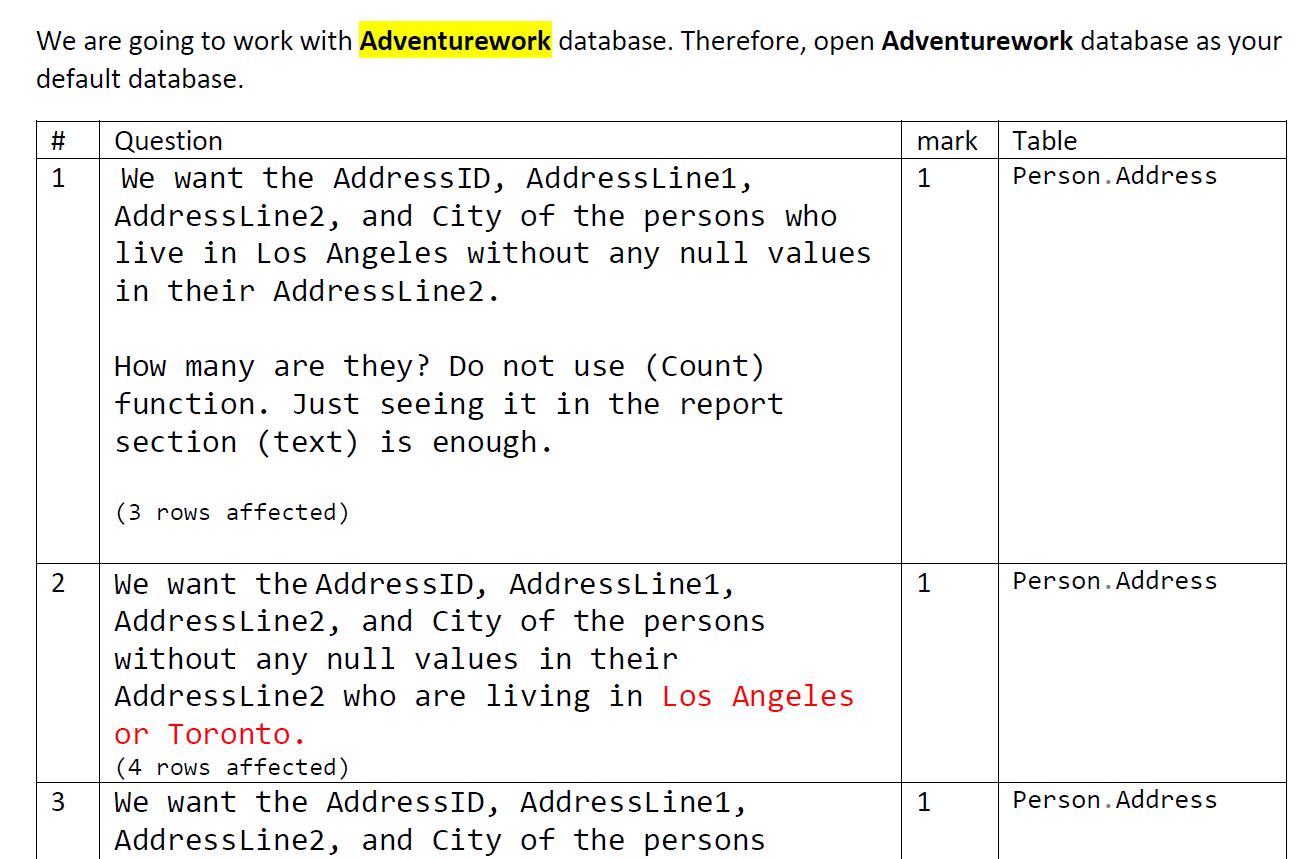Click the 'Table' column header
1298x859 pixels.
(1044, 141)
